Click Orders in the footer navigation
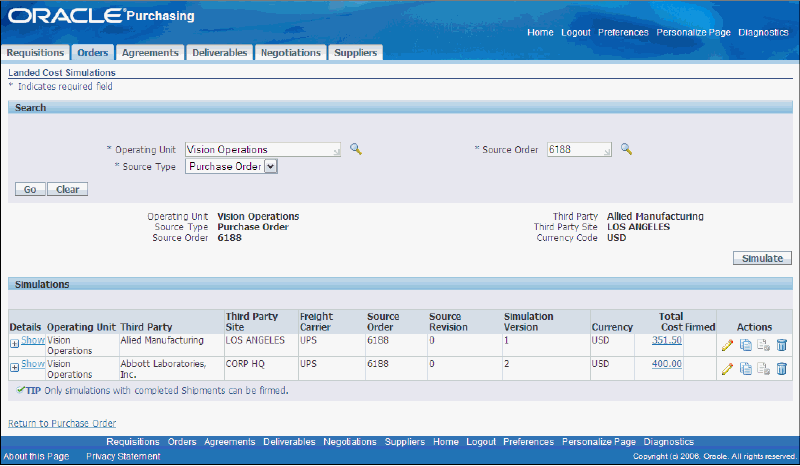This screenshot has height=466, width=800. (x=182, y=442)
